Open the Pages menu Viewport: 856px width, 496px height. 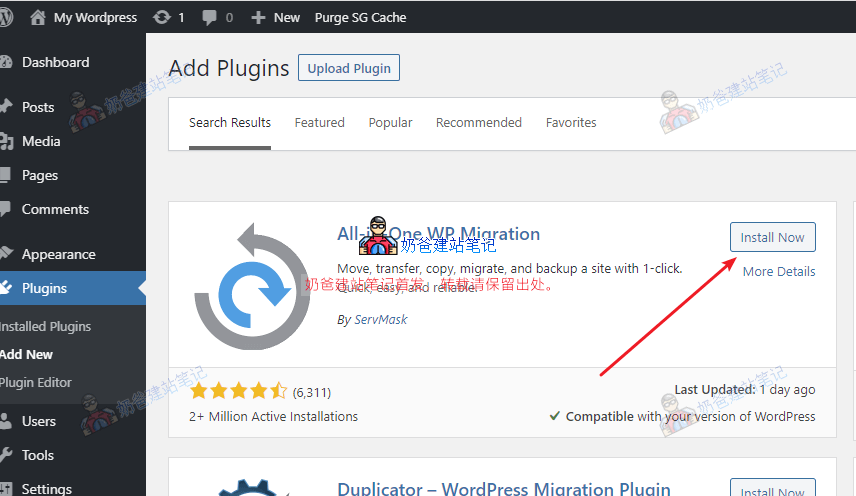40,175
